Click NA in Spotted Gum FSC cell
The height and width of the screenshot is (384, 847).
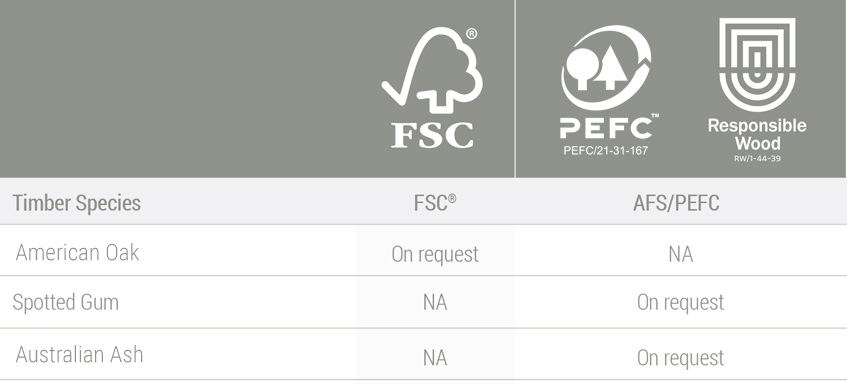(x=435, y=302)
